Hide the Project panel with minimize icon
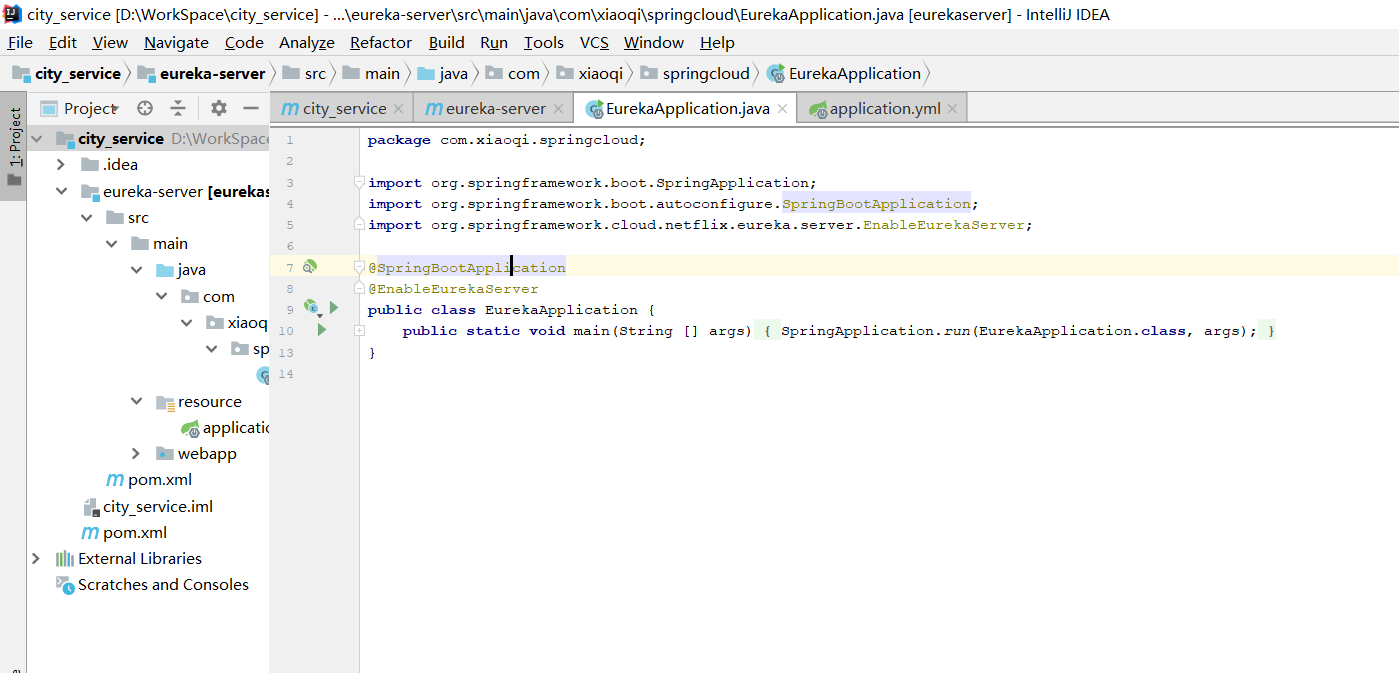The height and width of the screenshot is (673, 1399). pos(251,108)
